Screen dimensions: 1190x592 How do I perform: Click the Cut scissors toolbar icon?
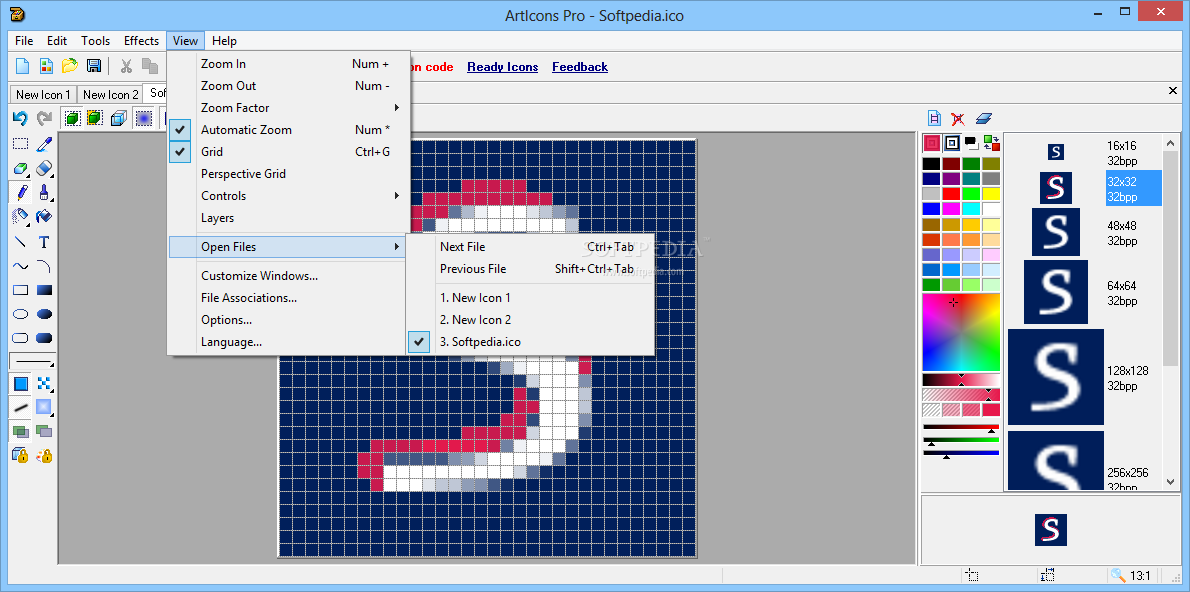tap(127, 66)
